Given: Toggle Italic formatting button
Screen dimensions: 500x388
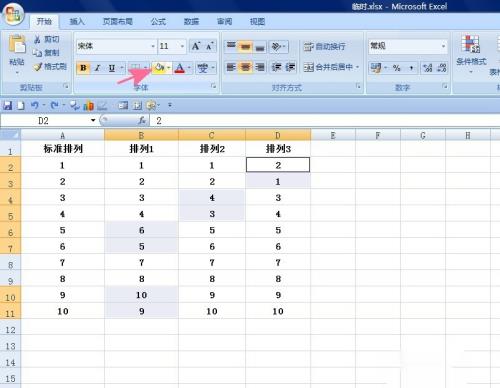Looking at the screenshot, I should tap(98, 68).
